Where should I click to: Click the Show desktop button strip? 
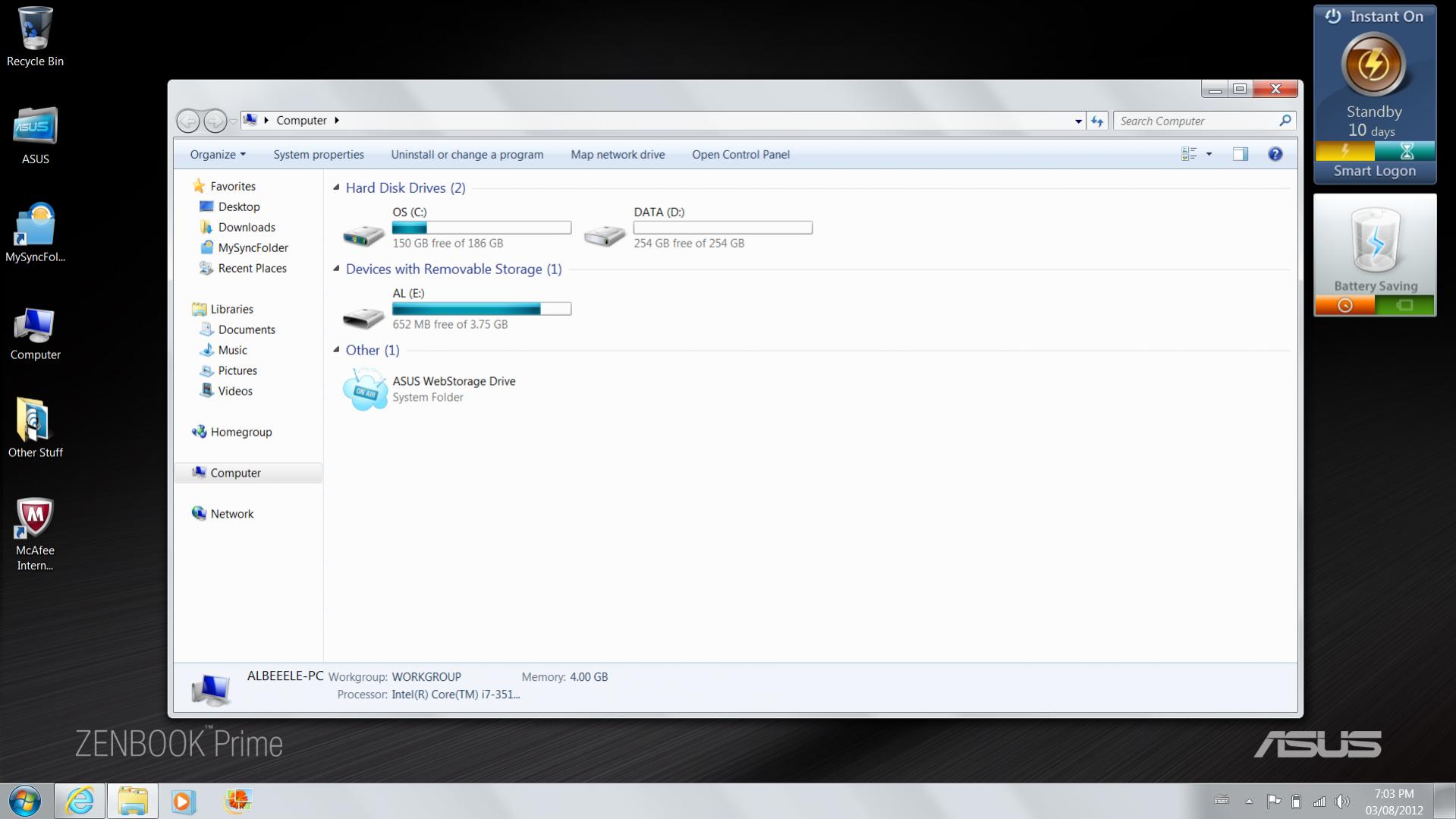(x=1444, y=801)
